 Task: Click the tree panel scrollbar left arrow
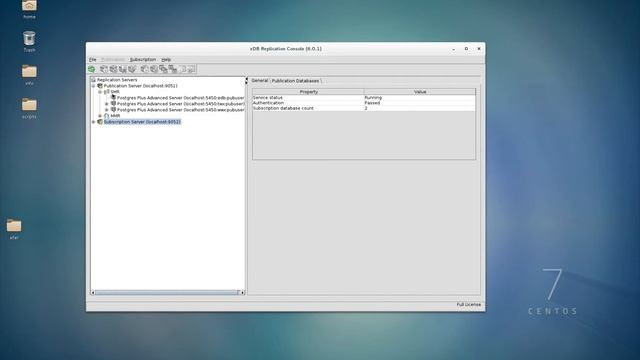click(x=93, y=292)
